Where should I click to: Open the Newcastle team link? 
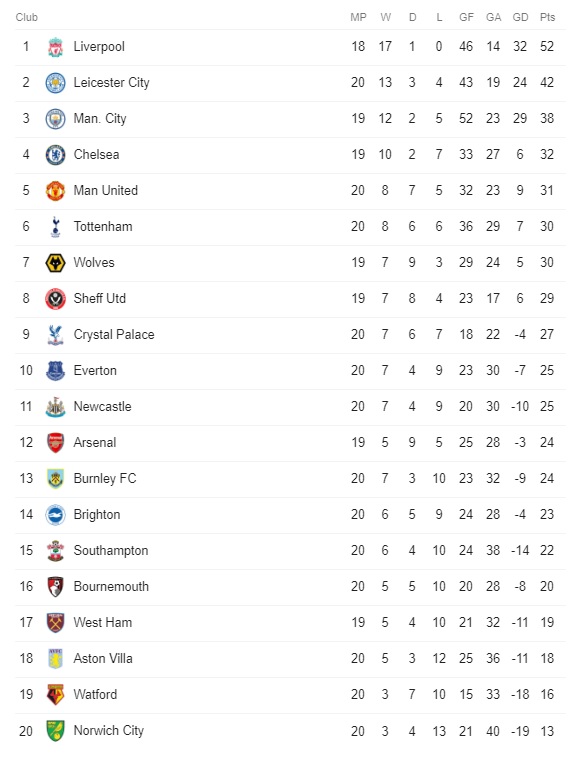[x=102, y=406]
